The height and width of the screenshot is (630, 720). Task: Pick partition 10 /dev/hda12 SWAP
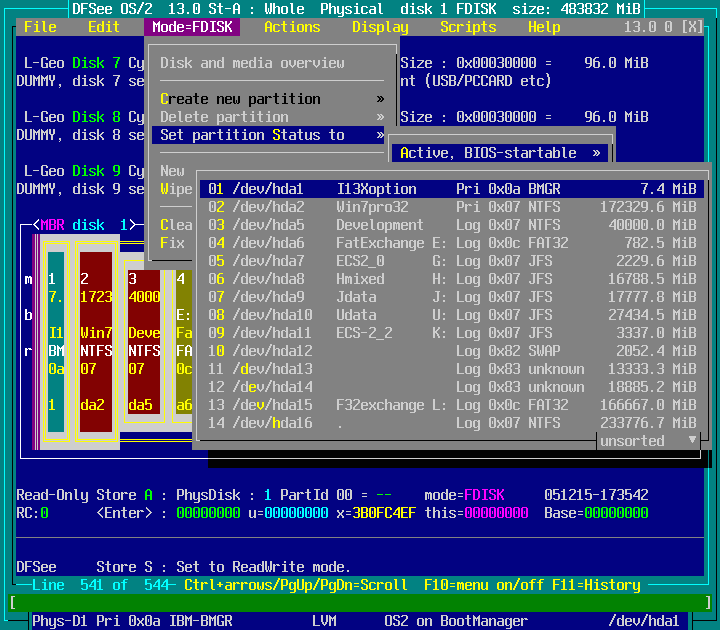452,351
